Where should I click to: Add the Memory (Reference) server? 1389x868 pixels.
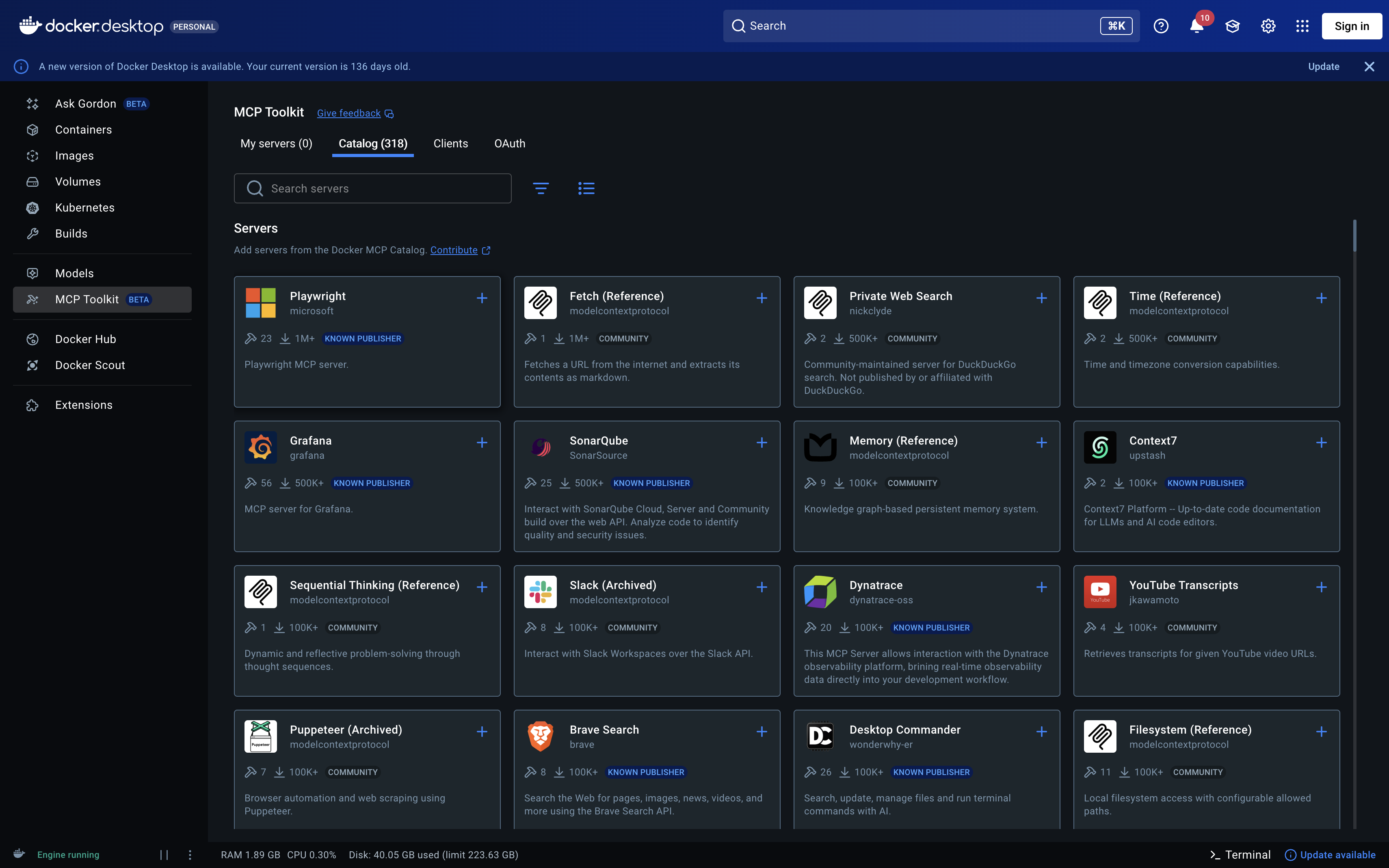point(1041,443)
